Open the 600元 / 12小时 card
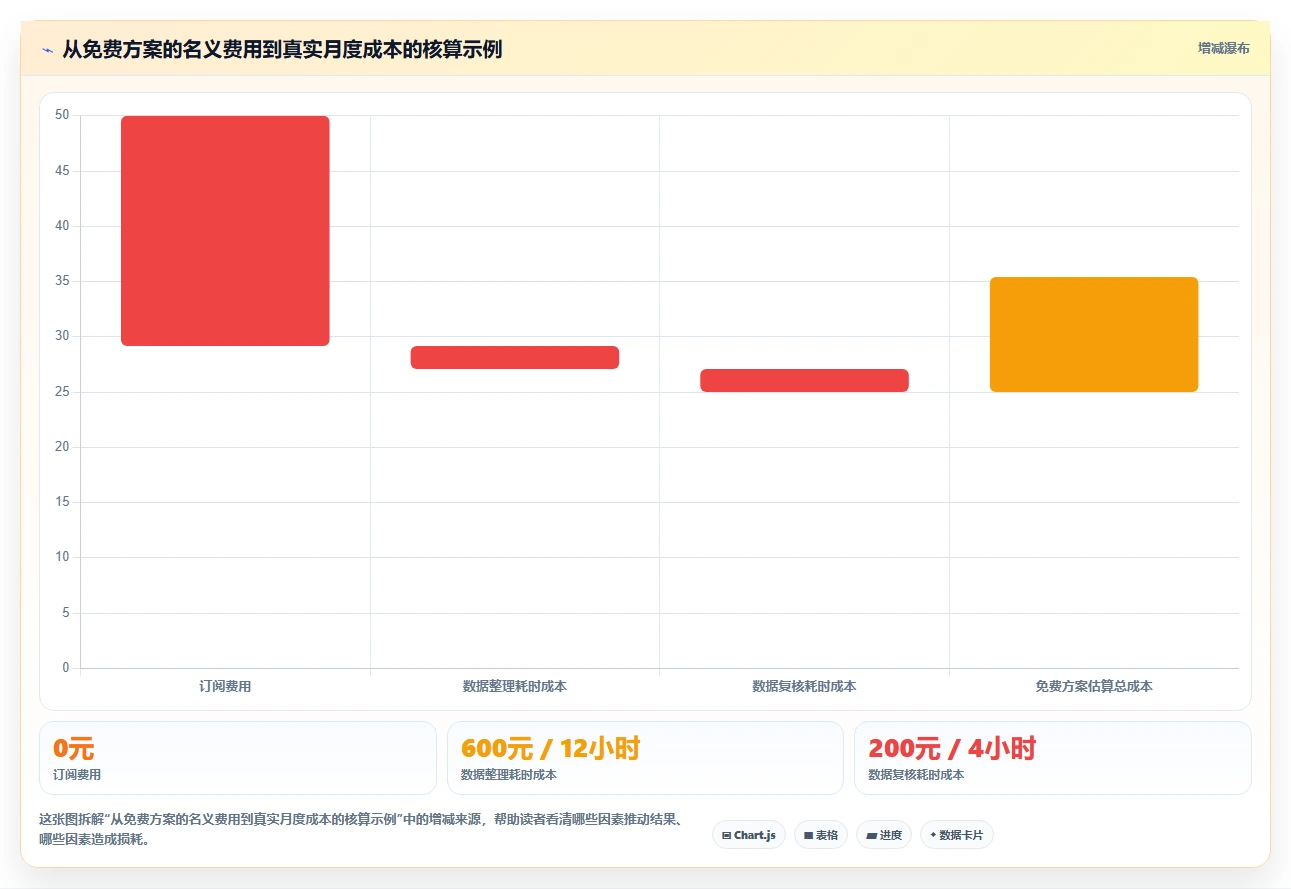This screenshot has width=1291, height=889. (x=645, y=758)
